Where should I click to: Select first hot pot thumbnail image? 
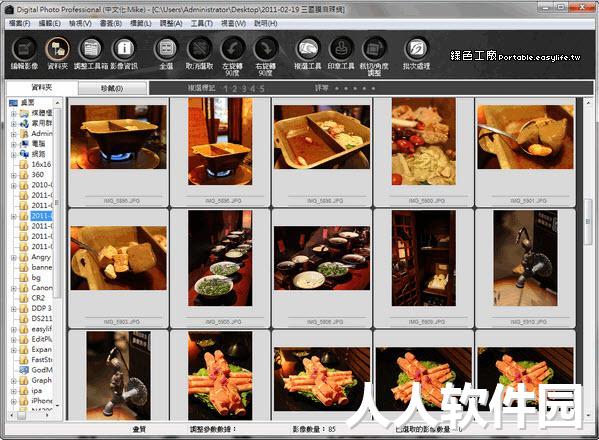pyautogui.click(x=118, y=137)
